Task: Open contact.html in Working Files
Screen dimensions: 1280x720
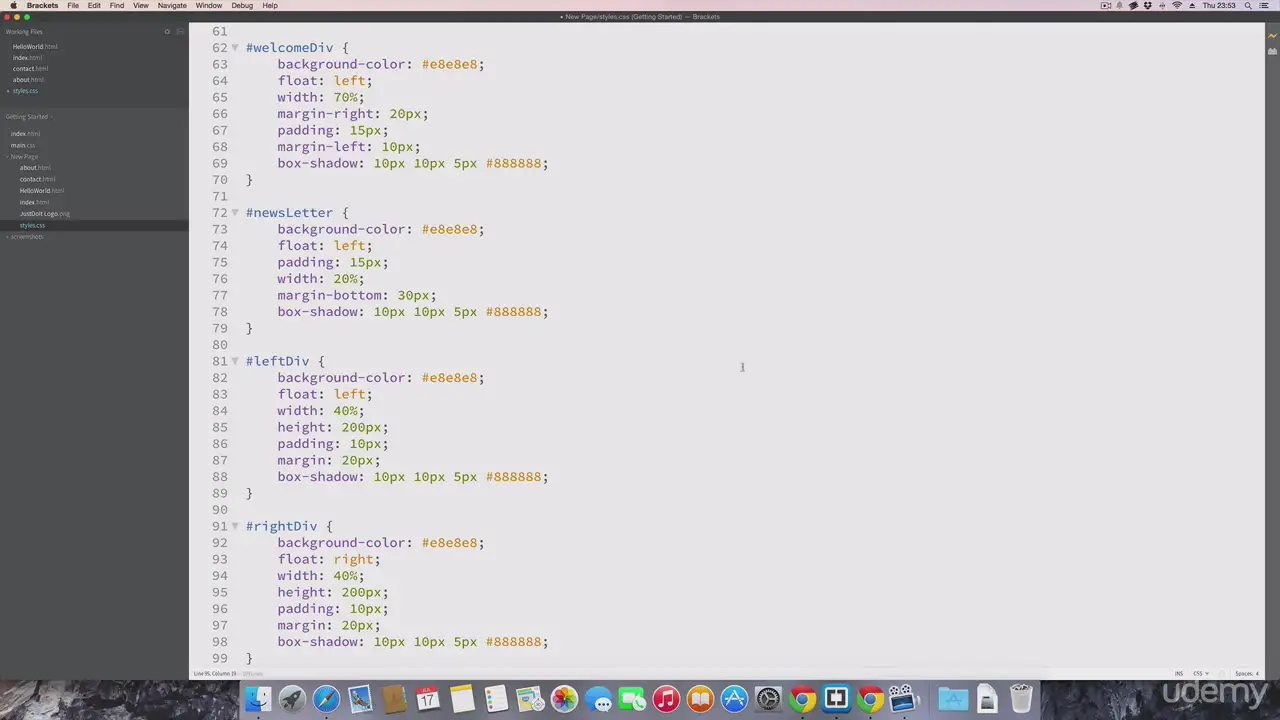Action: click(30, 69)
